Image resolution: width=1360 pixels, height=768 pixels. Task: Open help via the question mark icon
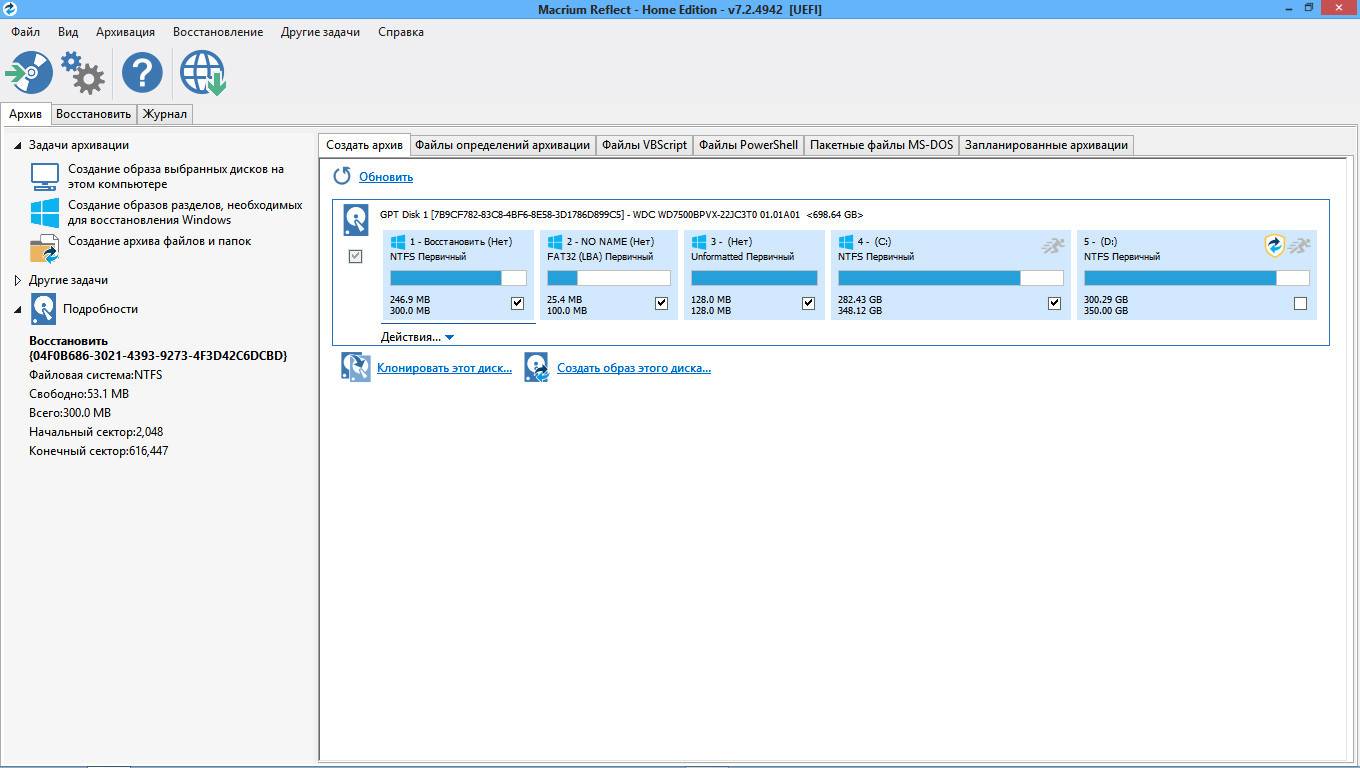(142, 72)
